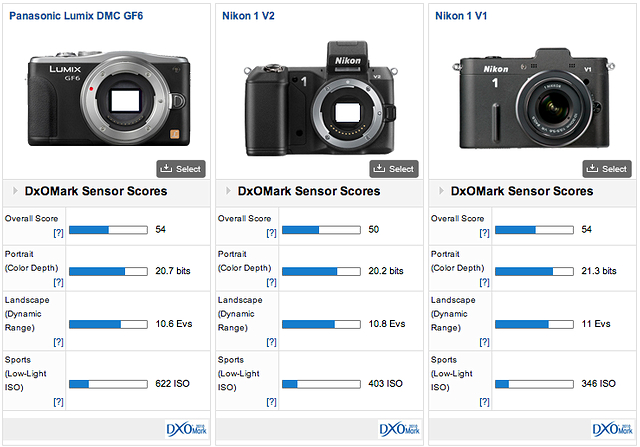Click the 403 ISO value

click(x=385, y=384)
